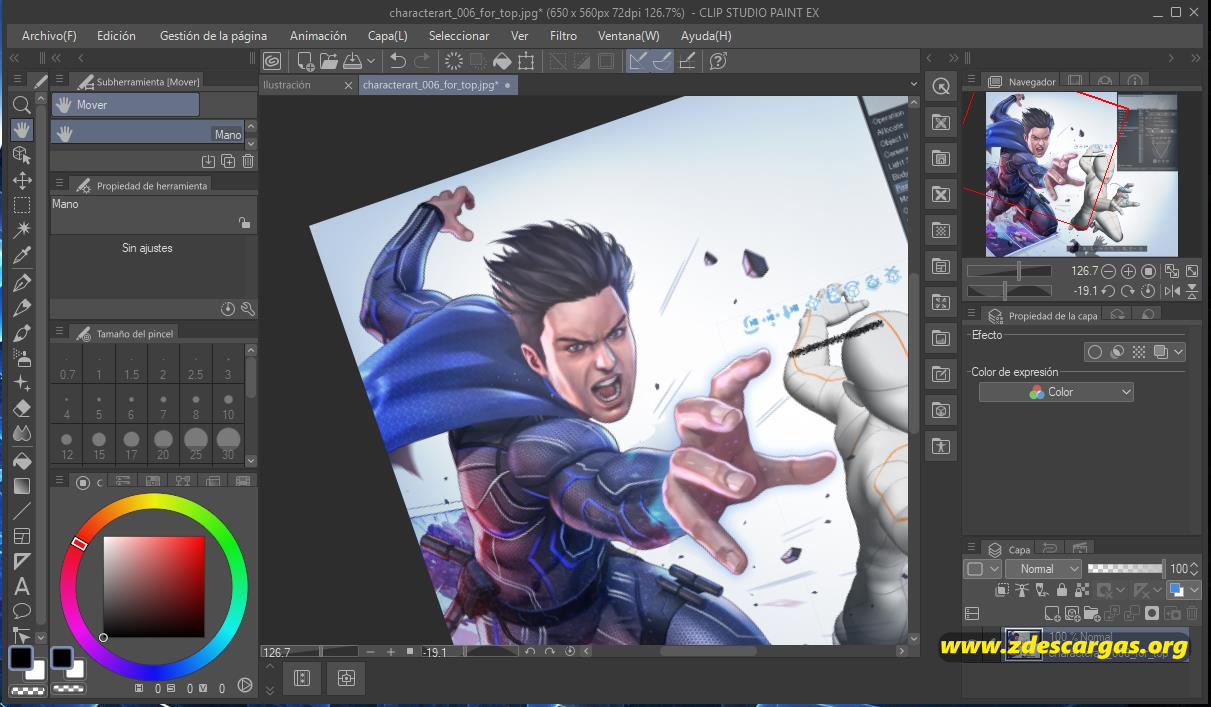Open the Animación menu

(318, 35)
